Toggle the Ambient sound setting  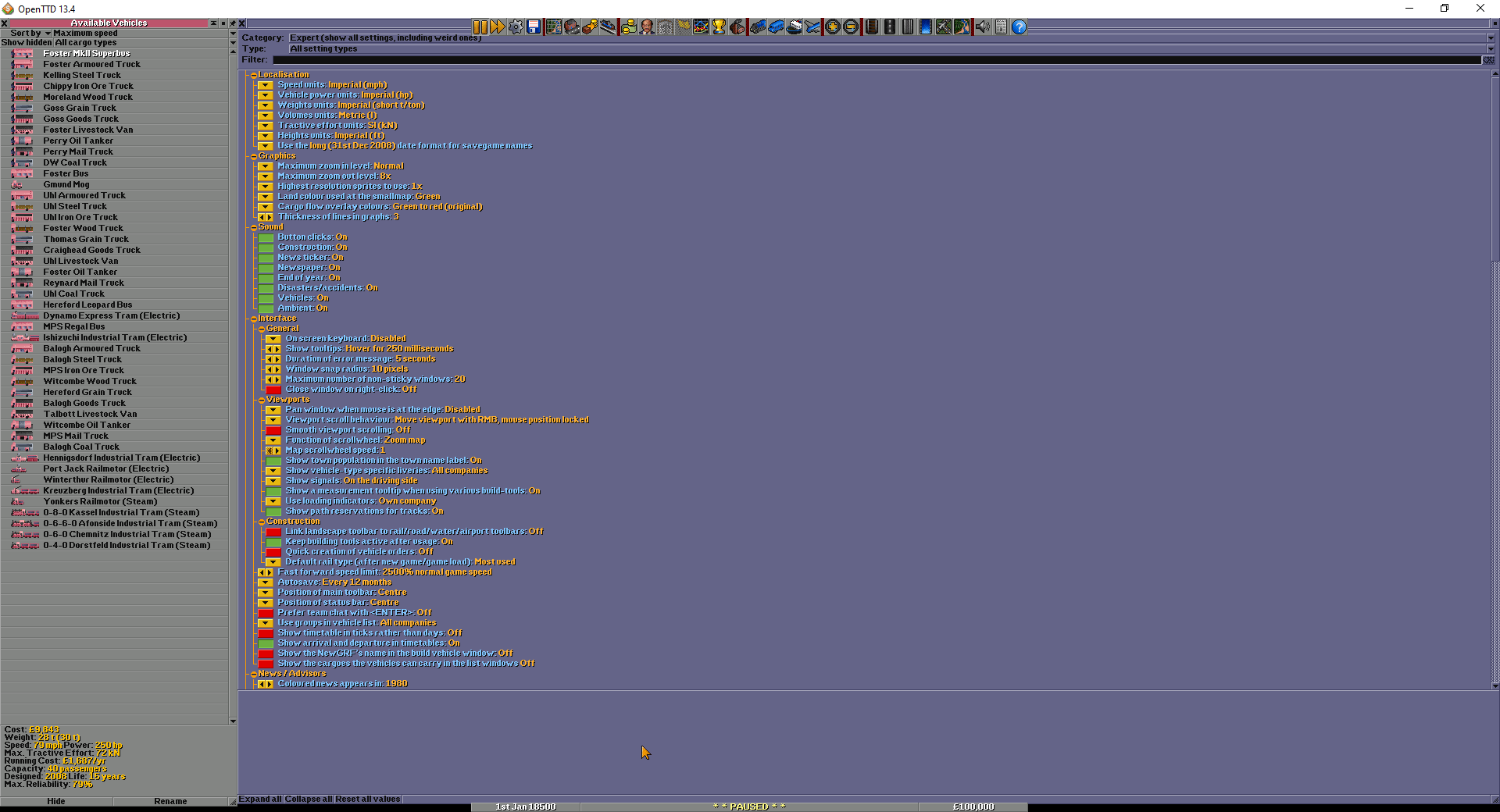266,308
